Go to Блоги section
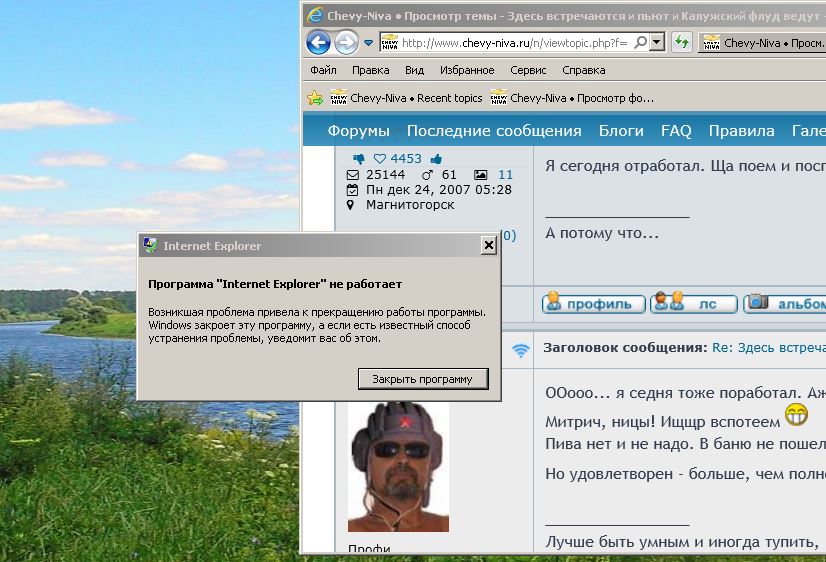The width and height of the screenshot is (826, 562). click(x=621, y=131)
